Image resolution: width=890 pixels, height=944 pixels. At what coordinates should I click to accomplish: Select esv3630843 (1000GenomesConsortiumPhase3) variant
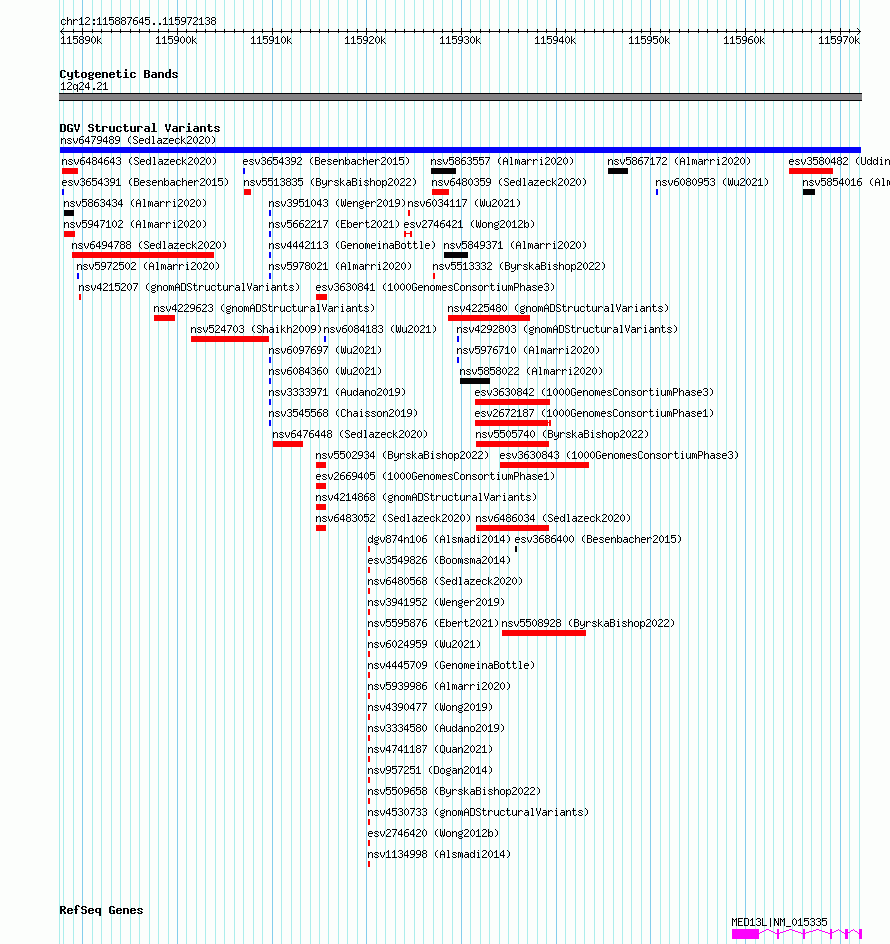619,456
